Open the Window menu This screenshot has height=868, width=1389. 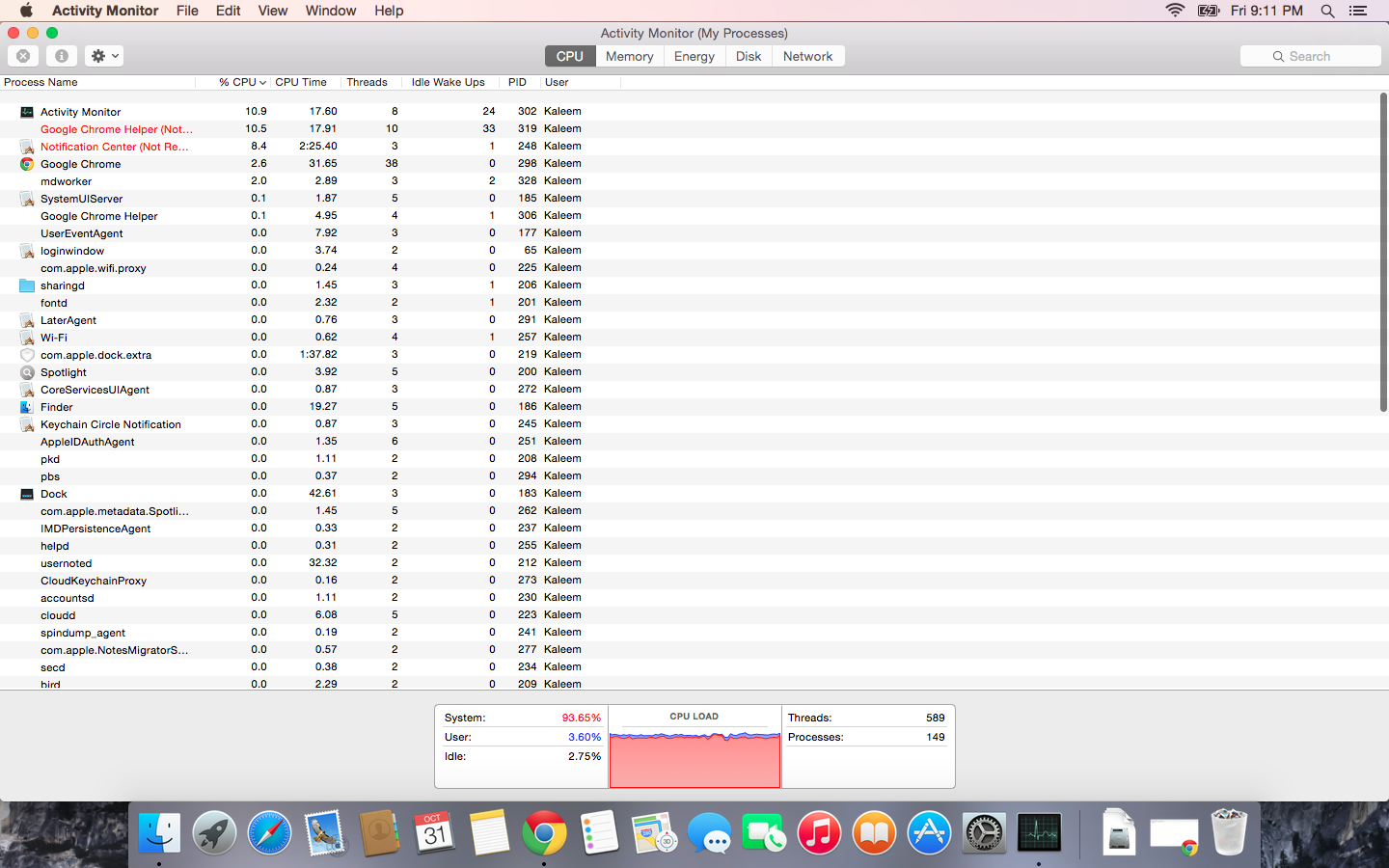coord(331,11)
